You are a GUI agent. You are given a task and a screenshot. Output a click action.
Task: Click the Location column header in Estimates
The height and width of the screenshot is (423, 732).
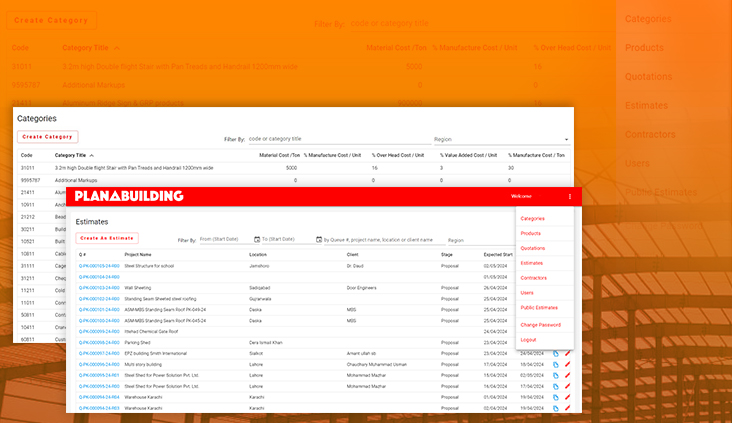pos(258,255)
